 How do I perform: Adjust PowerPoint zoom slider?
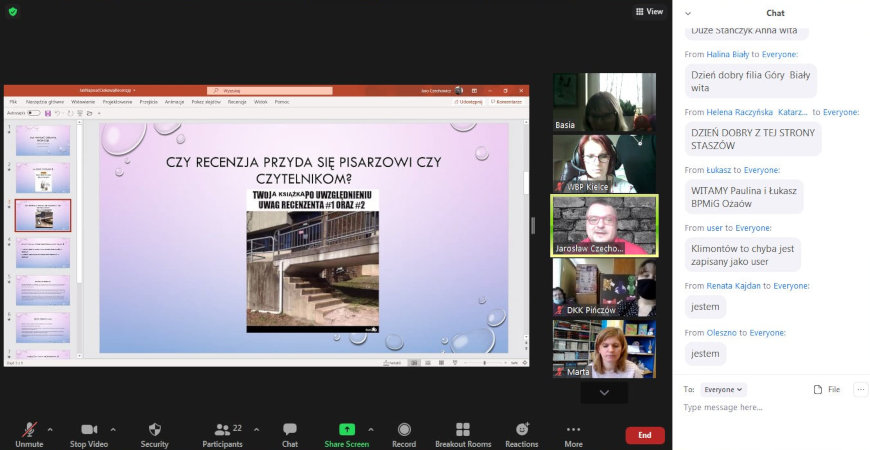[484, 363]
